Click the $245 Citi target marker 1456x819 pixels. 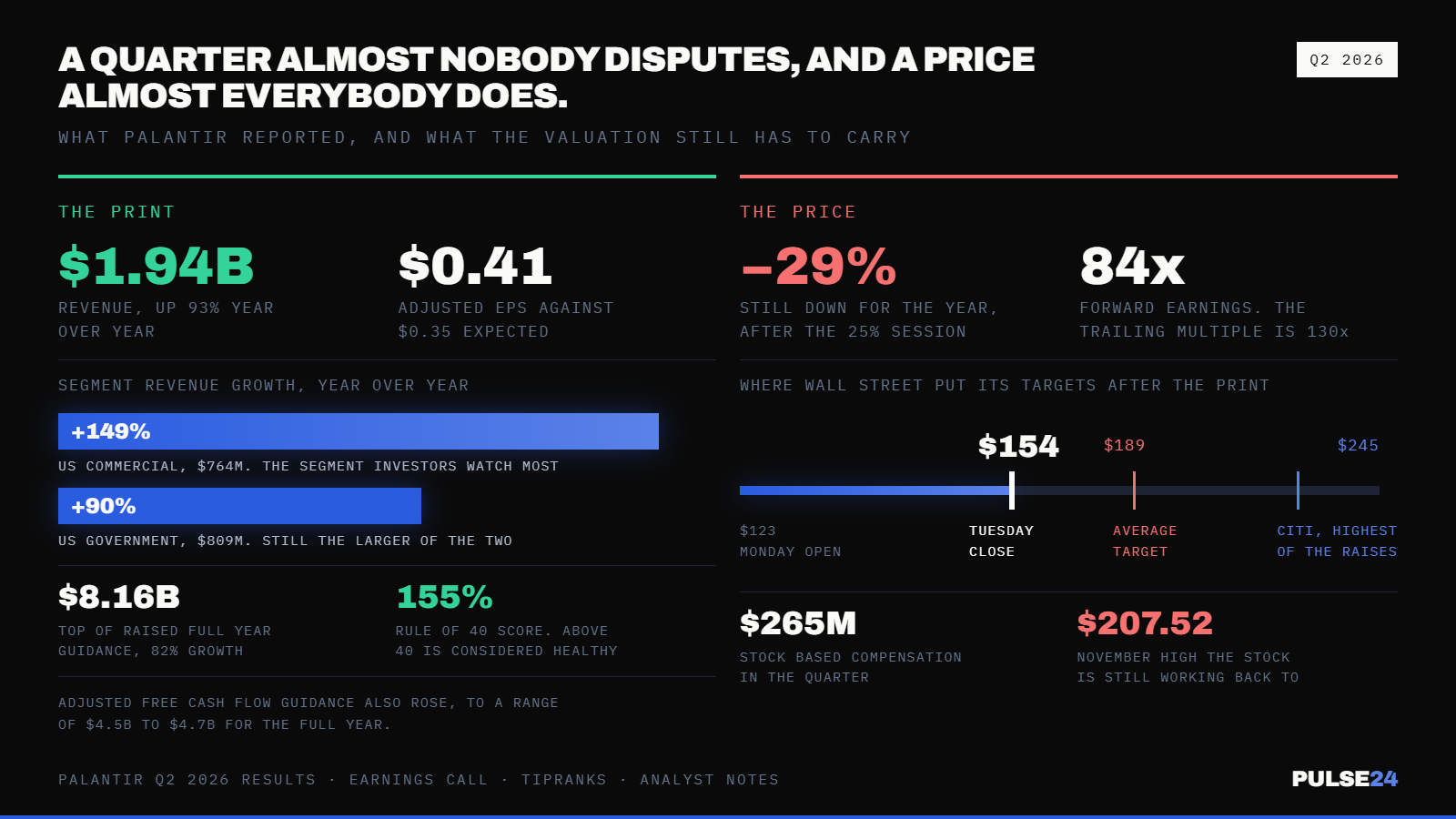(x=1298, y=490)
